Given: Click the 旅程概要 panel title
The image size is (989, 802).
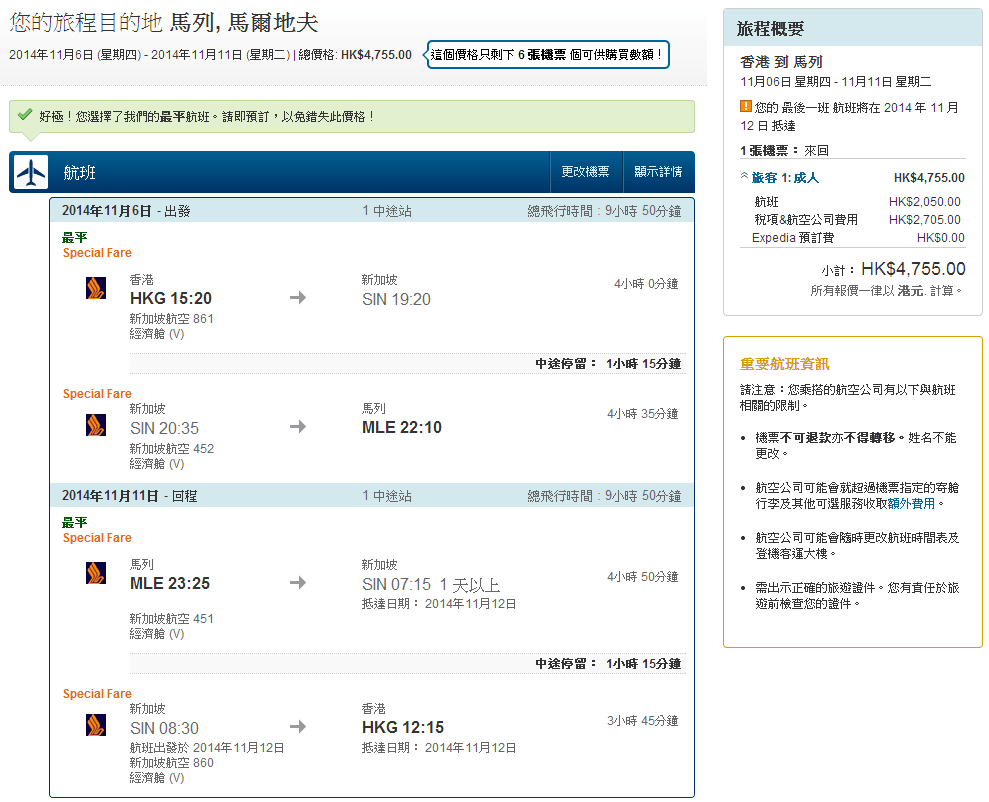Looking at the screenshot, I should [x=770, y=29].
